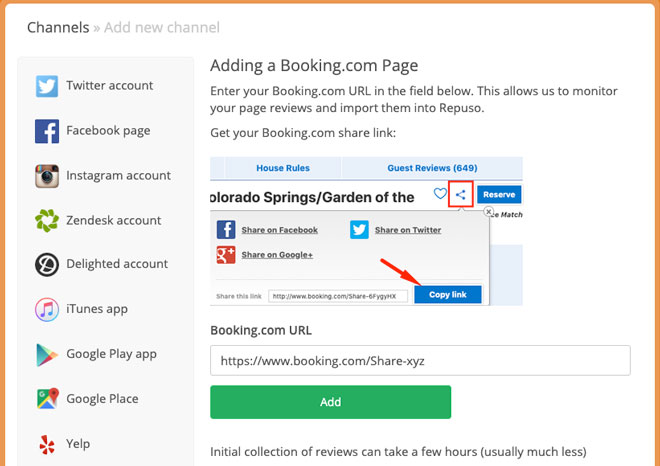Click the Twitter bird icon in sidebar
The height and width of the screenshot is (466, 660).
(x=47, y=86)
